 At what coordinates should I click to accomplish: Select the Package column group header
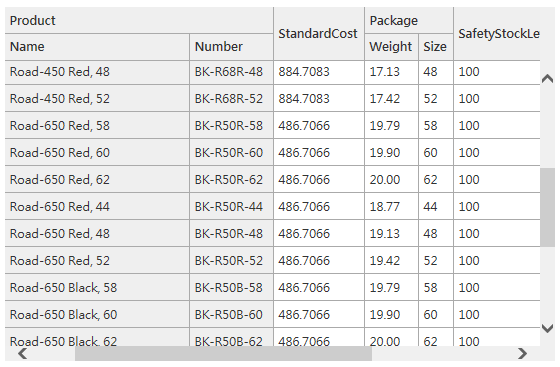(x=409, y=20)
